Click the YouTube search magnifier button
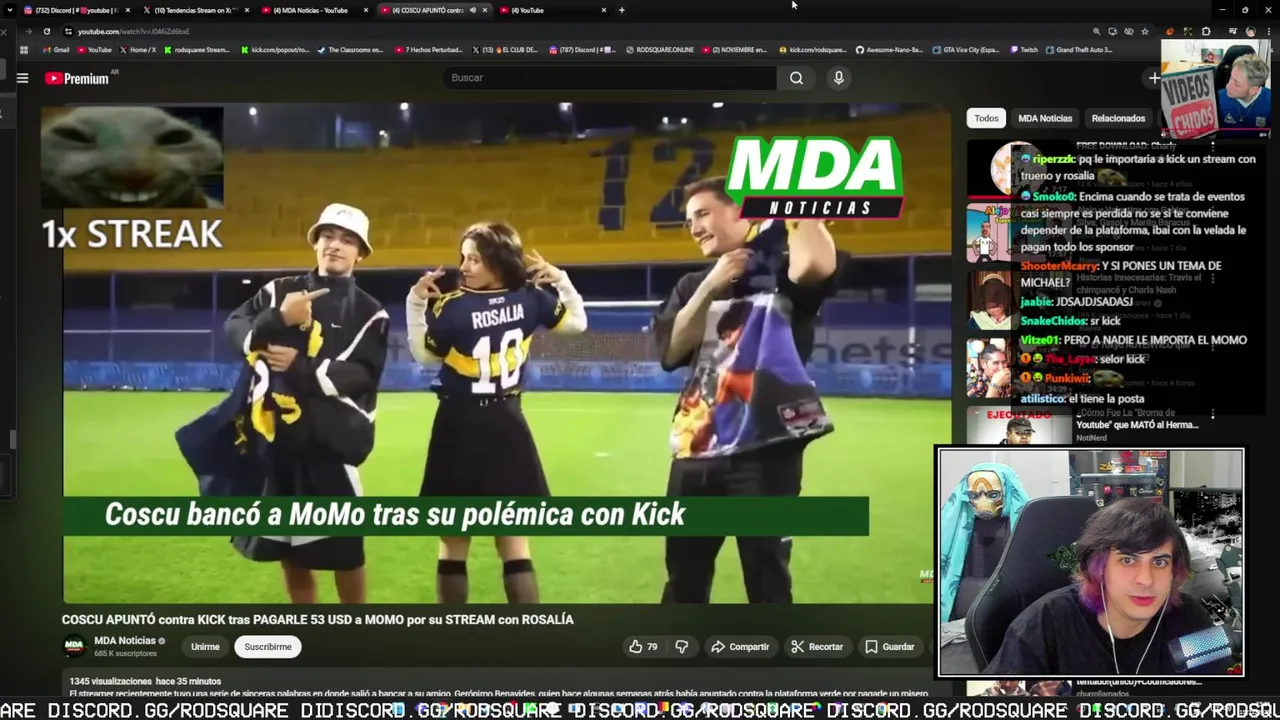Image resolution: width=1280 pixels, height=720 pixels. point(796,78)
